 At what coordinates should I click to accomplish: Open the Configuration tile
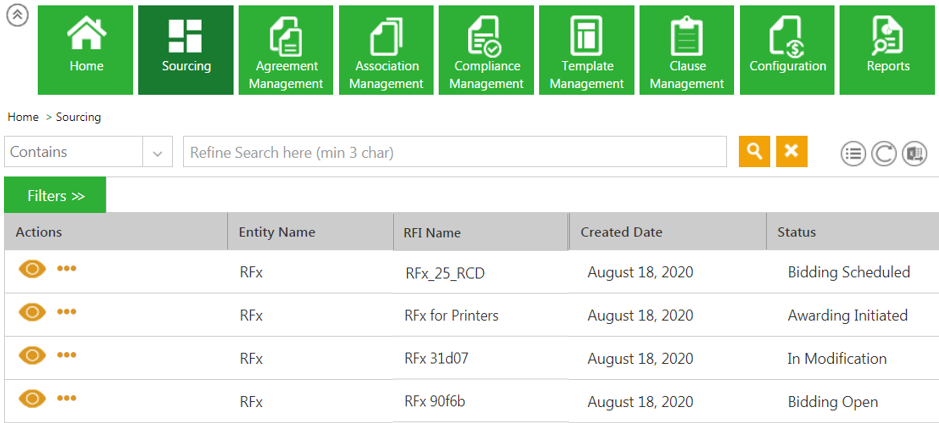click(788, 50)
